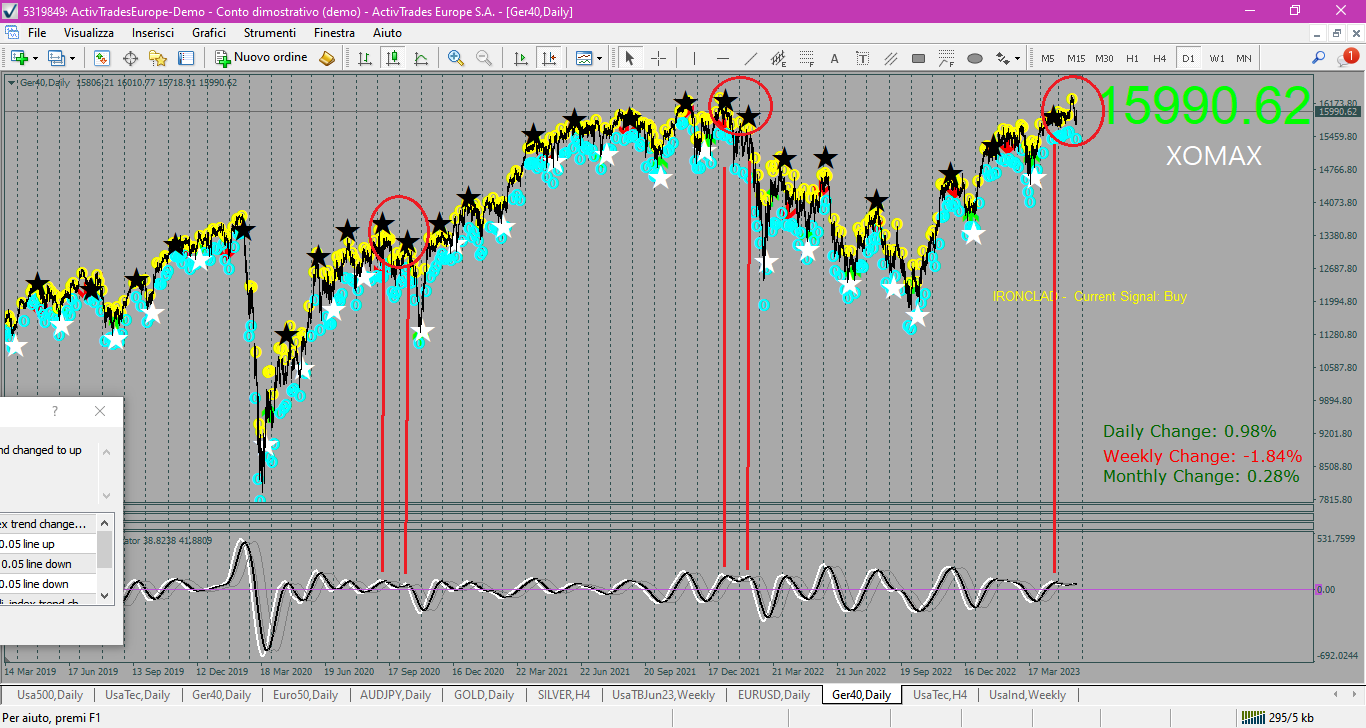The image size is (1366, 728).
Task: Expand the new chart dropdown arrow
Action: pyautogui.click(x=35, y=58)
